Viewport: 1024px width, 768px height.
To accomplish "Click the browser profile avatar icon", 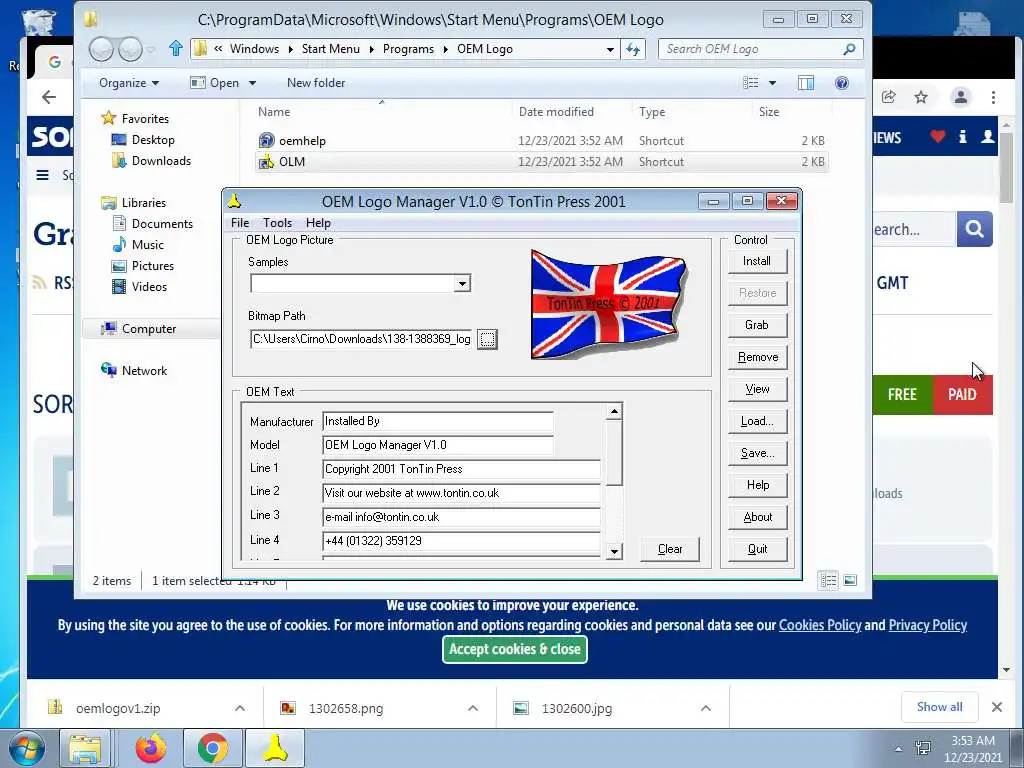I will coord(961,97).
